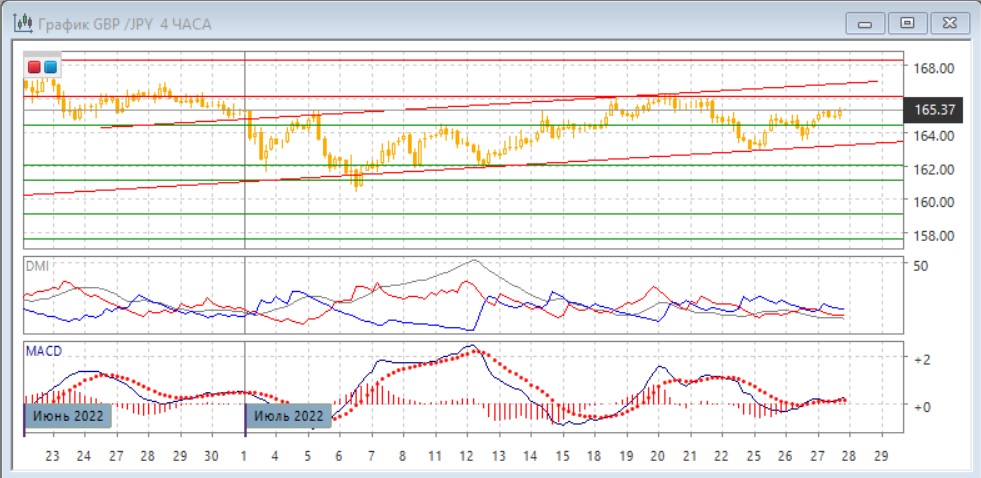Click the current price label 165.37

coord(932,109)
